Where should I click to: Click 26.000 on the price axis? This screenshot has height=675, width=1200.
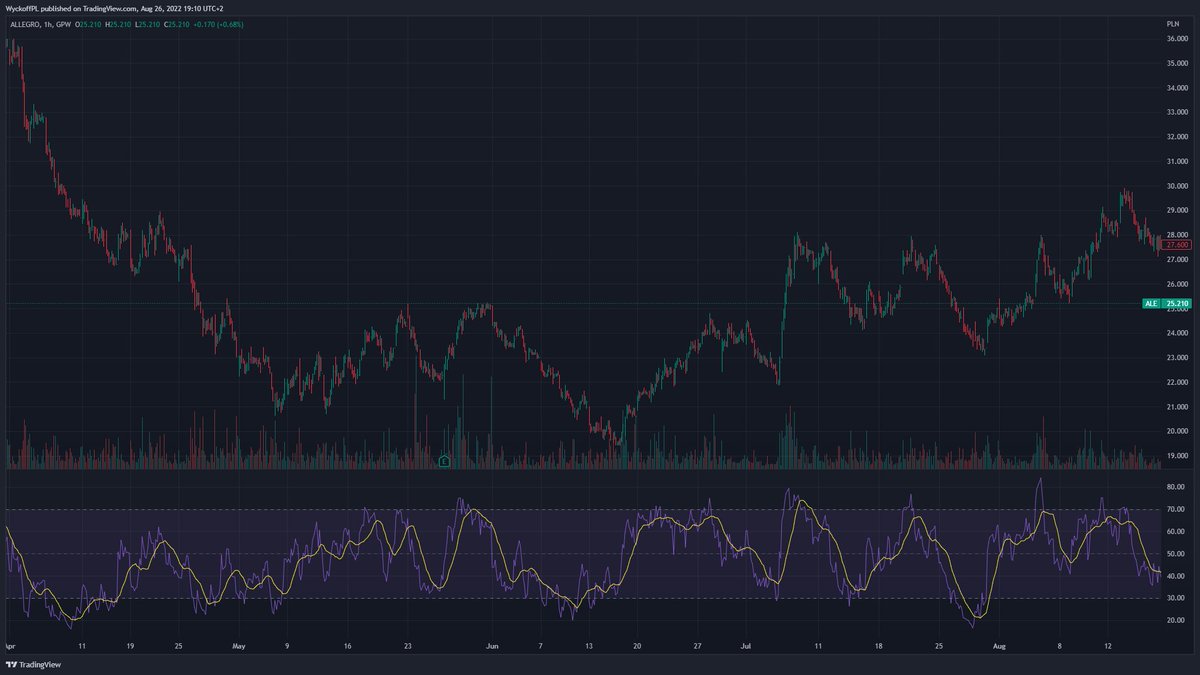pos(1176,284)
